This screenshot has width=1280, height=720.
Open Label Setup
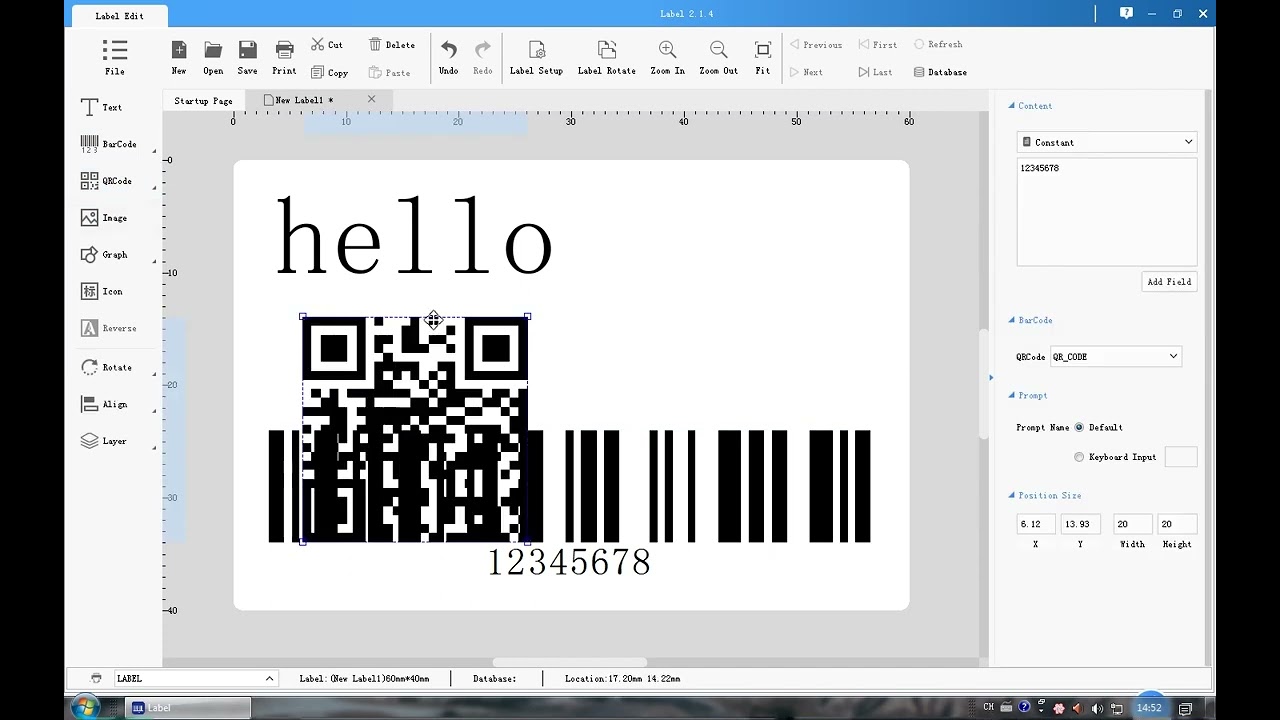(536, 57)
